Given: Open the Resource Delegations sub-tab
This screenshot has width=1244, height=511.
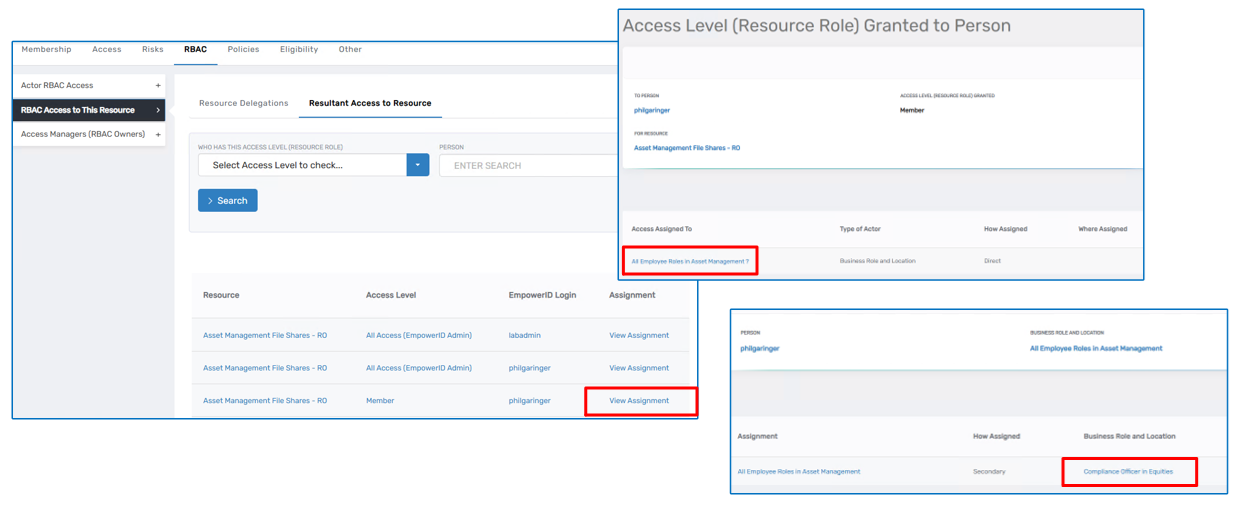Looking at the screenshot, I should 243,103.
